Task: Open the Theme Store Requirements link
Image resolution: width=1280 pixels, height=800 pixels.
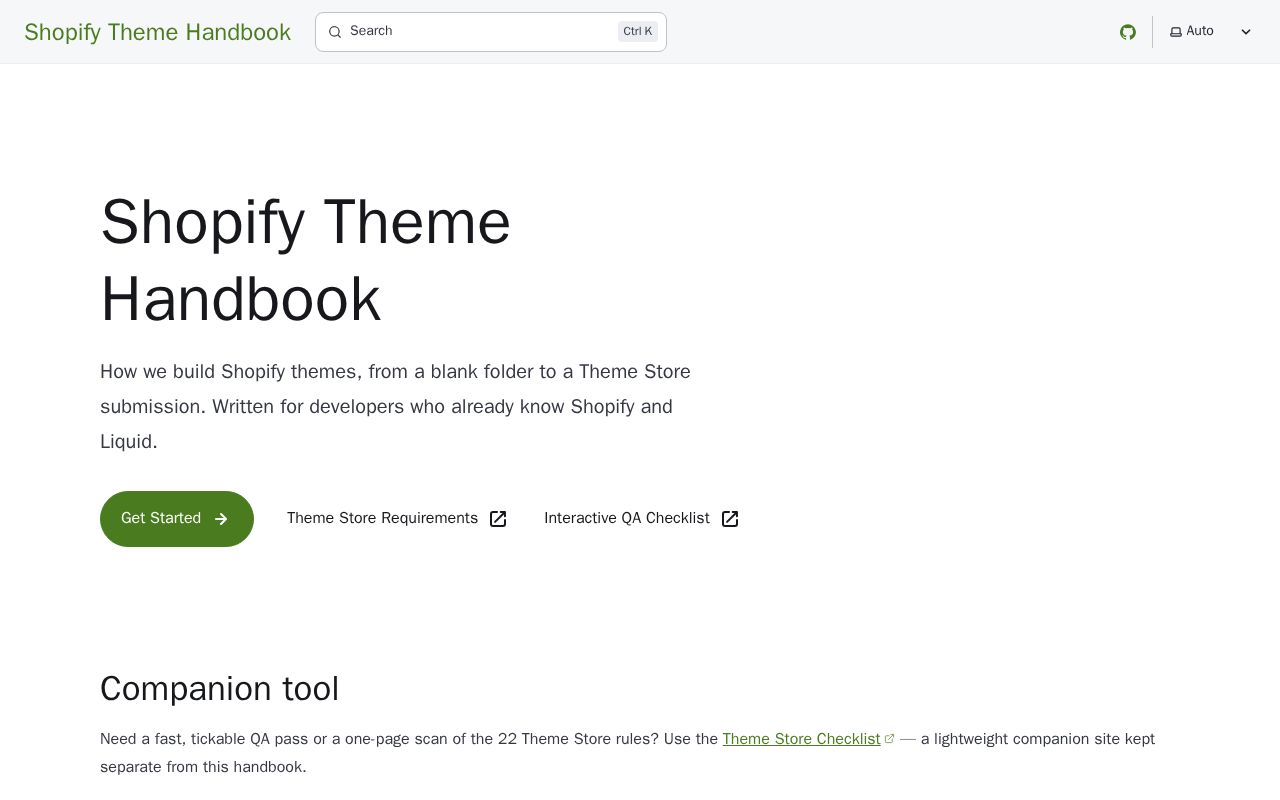Action: point(397,519)
